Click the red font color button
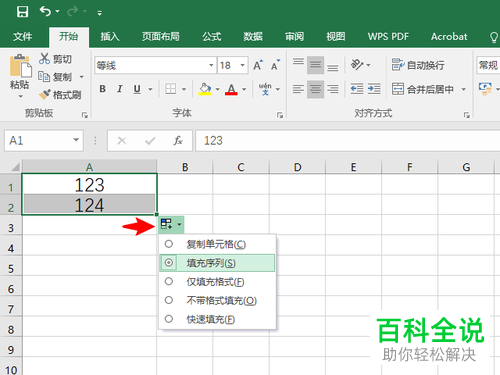Image resolution: width=500 pixels, height=375 pixels. (x=231, y=89)
